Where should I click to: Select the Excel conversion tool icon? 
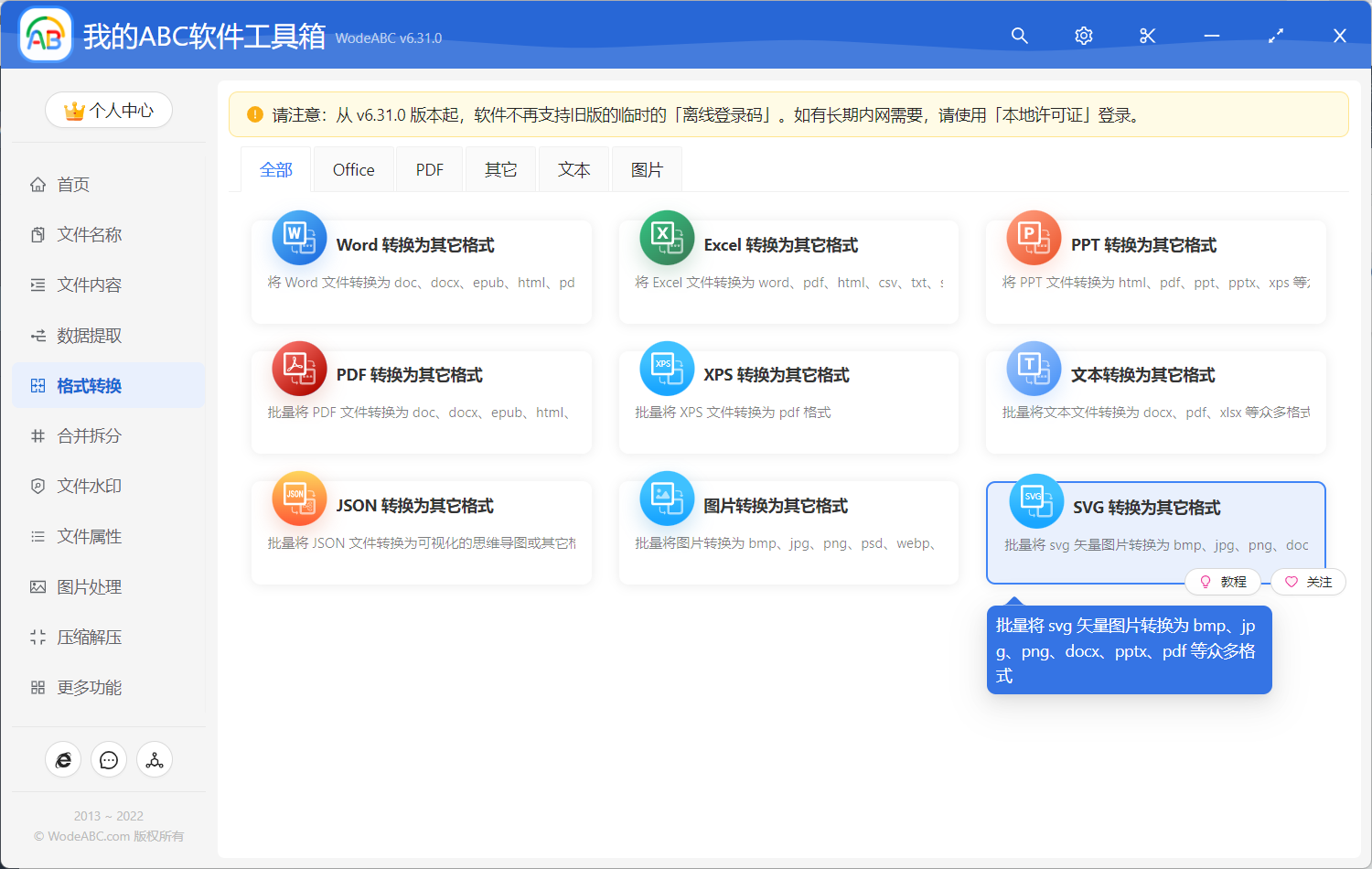pos(667,237)
